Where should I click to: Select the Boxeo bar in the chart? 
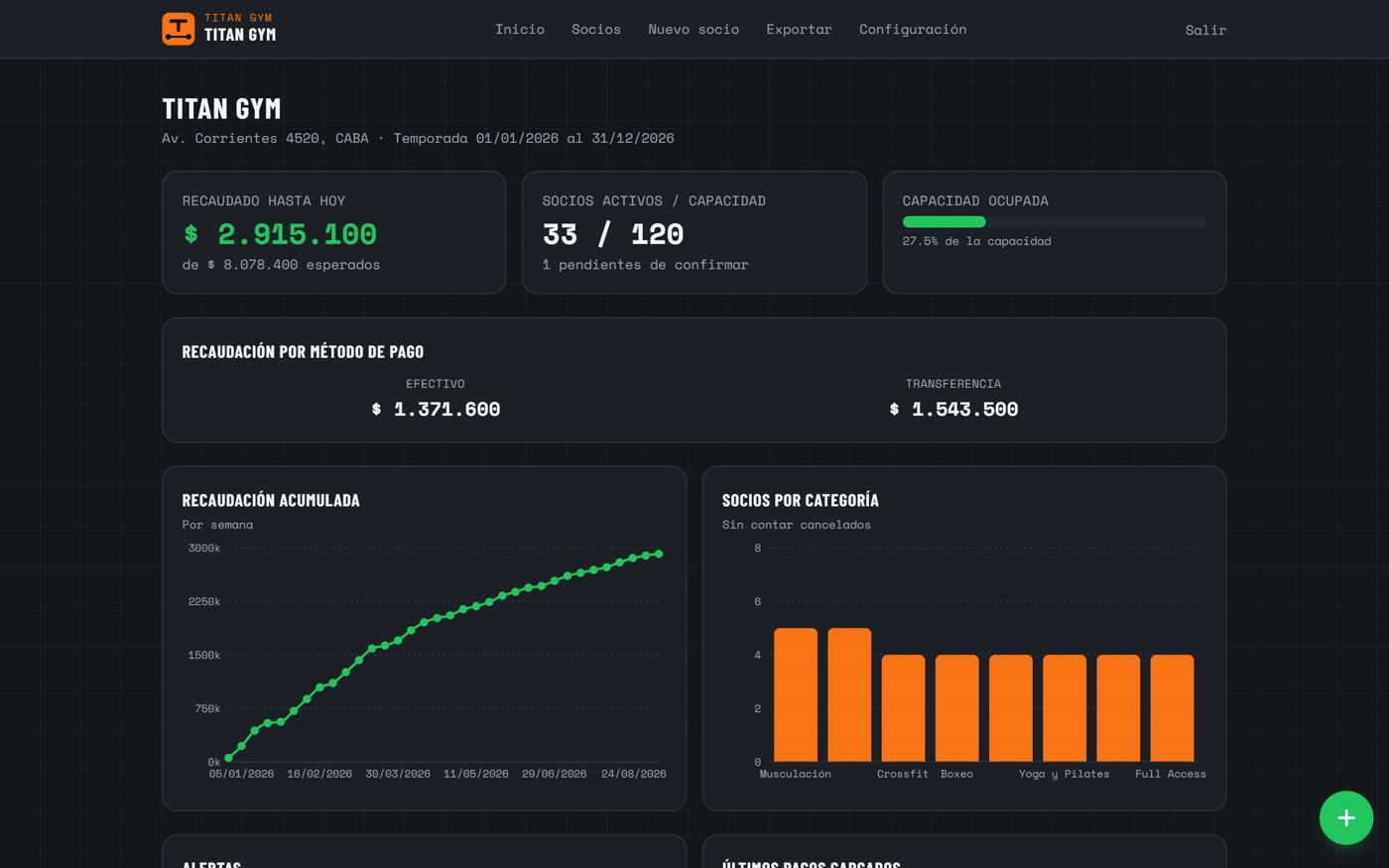coord(957,708)
